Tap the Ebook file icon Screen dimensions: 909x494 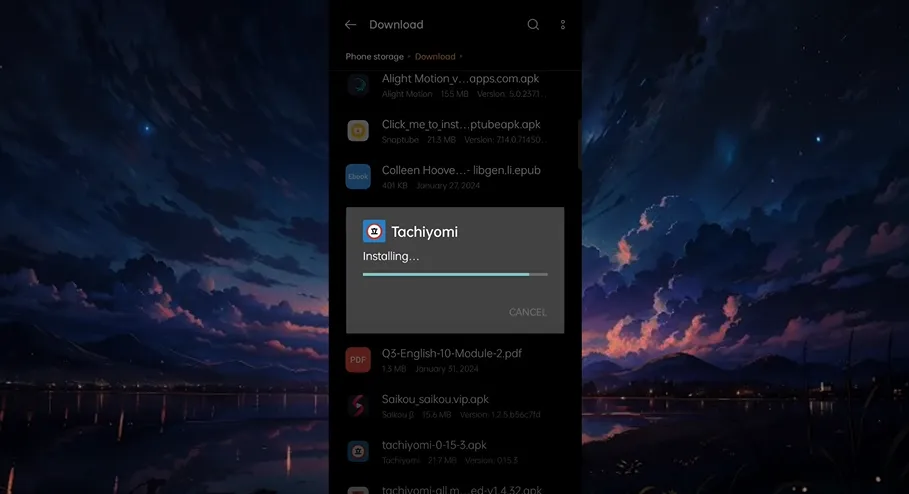[358, 176]
